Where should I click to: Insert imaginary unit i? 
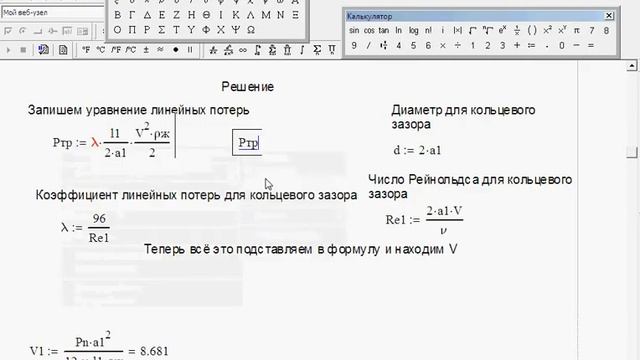pos(443,31)
